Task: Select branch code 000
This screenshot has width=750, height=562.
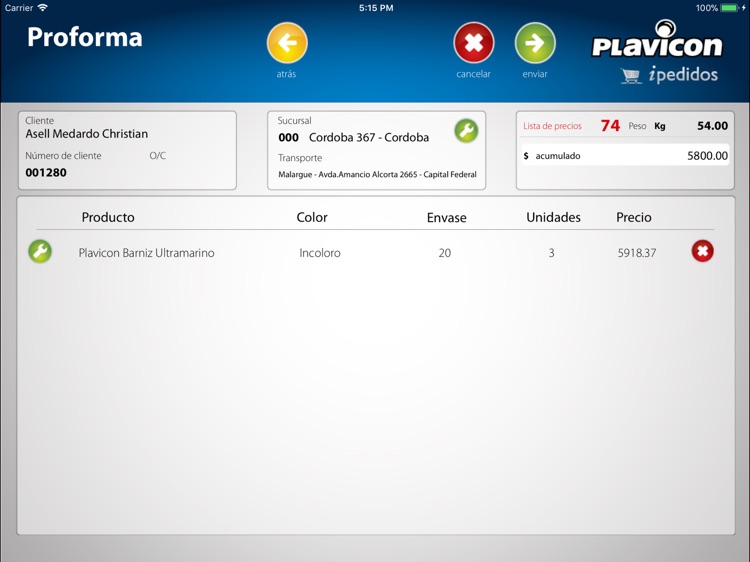Action: coord(288,138)
